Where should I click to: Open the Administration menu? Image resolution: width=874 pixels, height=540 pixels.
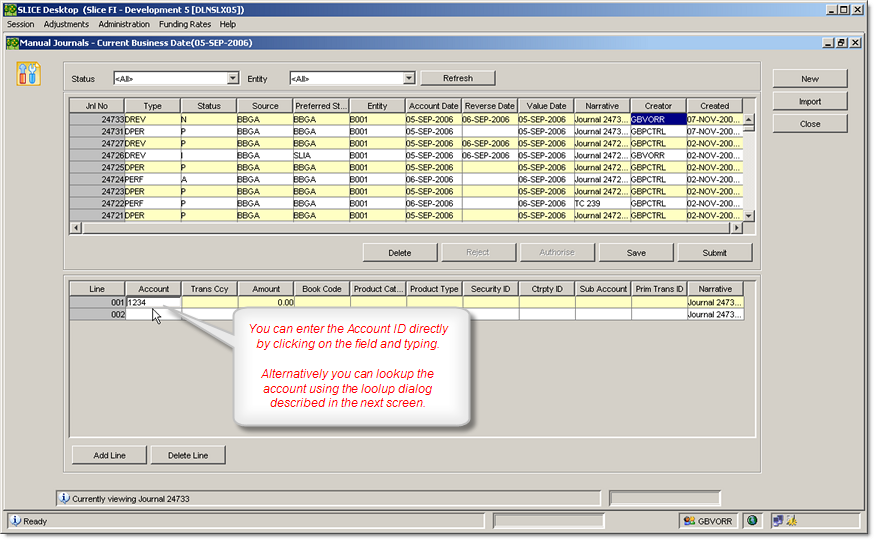point(124,24)
